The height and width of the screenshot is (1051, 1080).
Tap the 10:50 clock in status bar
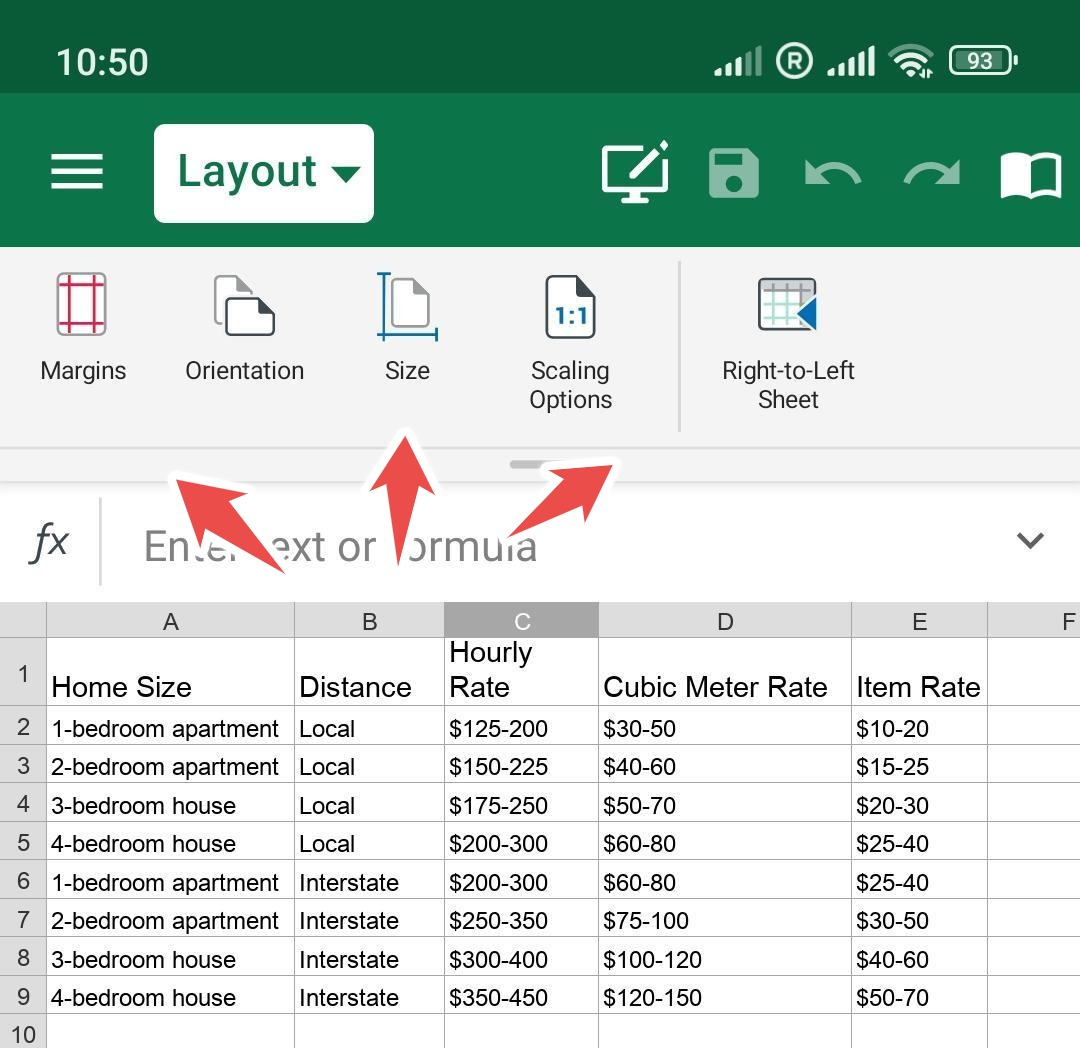(102, 62)
